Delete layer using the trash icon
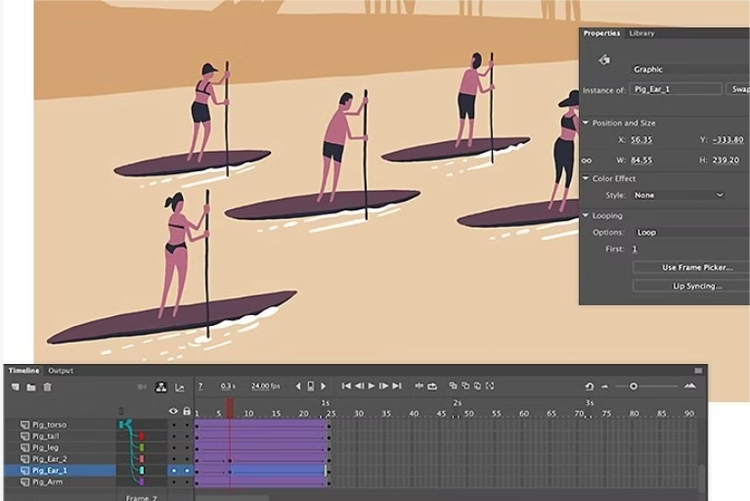 [x=47, y=387]
